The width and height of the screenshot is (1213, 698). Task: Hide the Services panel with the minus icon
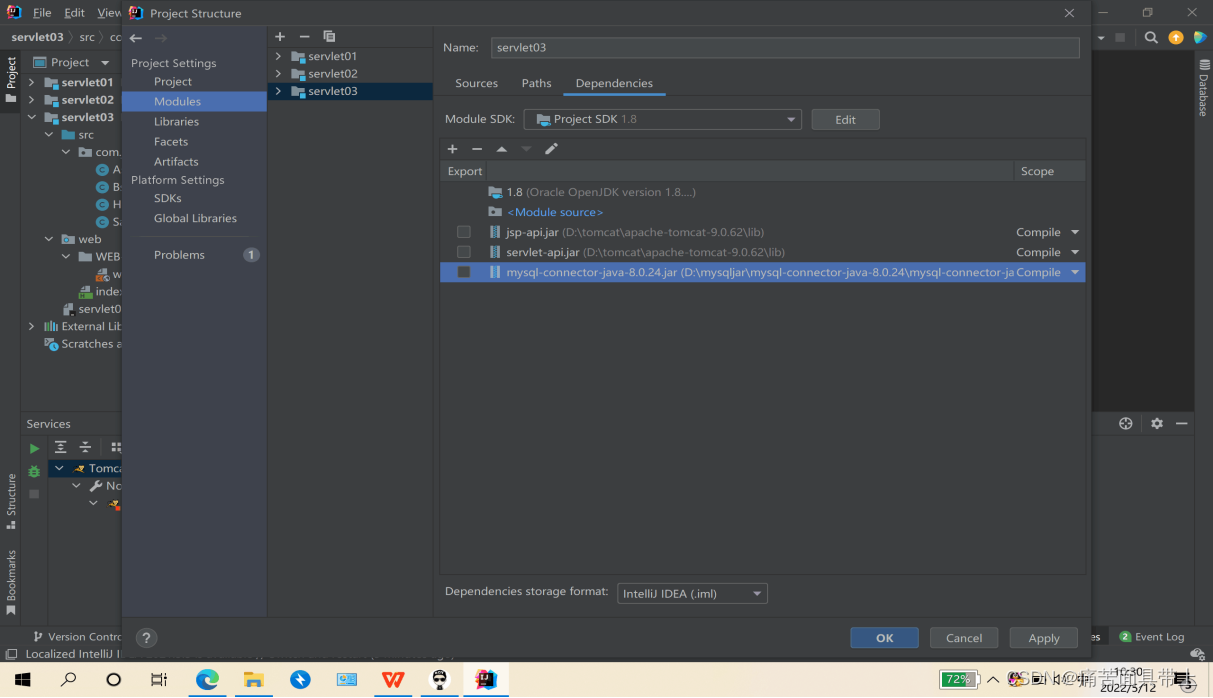(x=1182, y=424)
